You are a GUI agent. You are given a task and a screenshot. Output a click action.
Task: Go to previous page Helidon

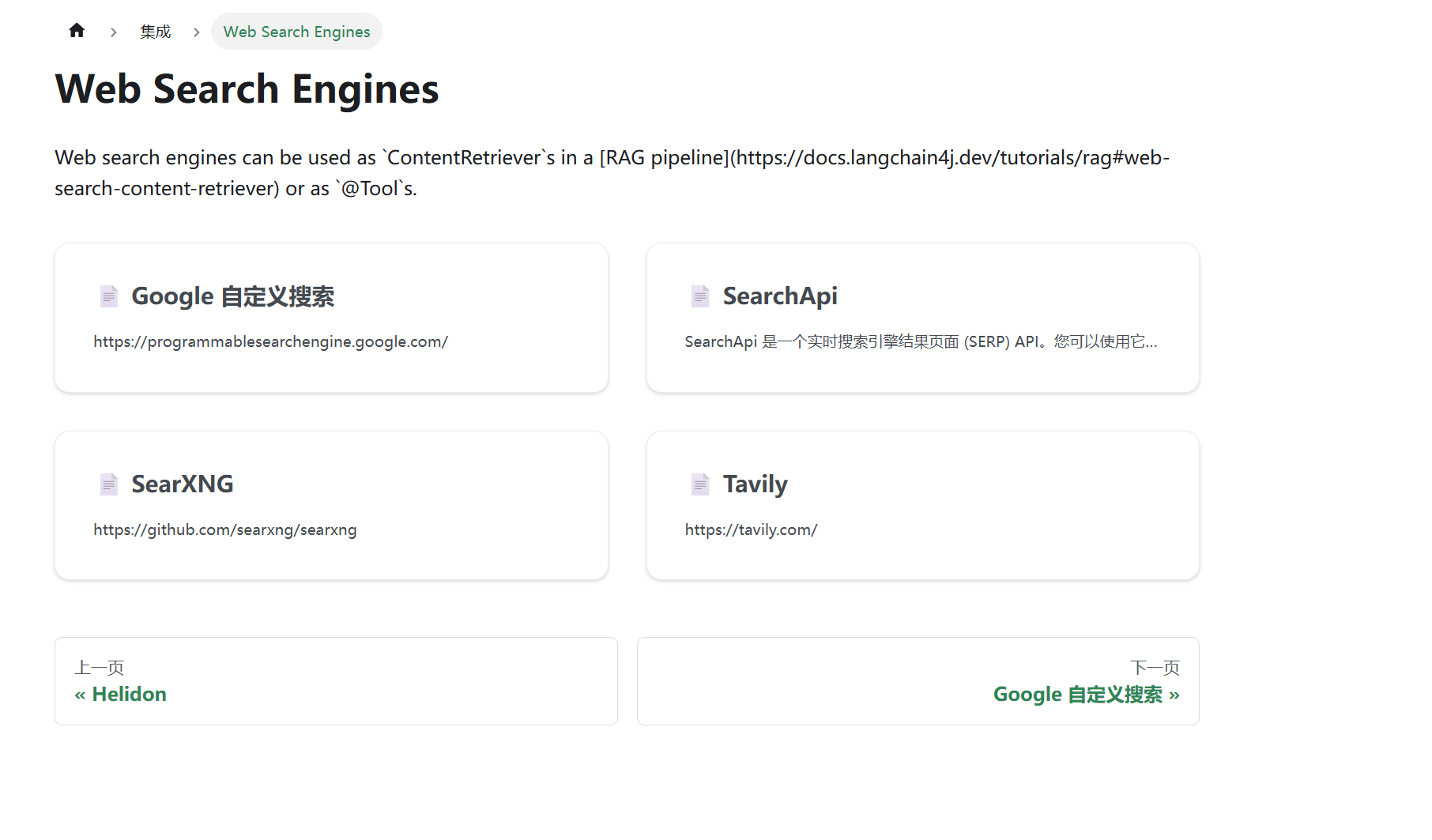click(x=336, y=681)
